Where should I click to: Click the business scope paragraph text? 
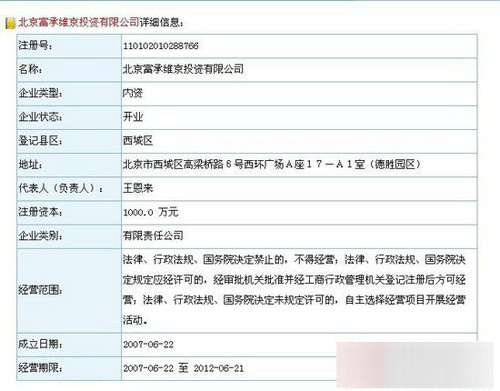click(294, 290)
